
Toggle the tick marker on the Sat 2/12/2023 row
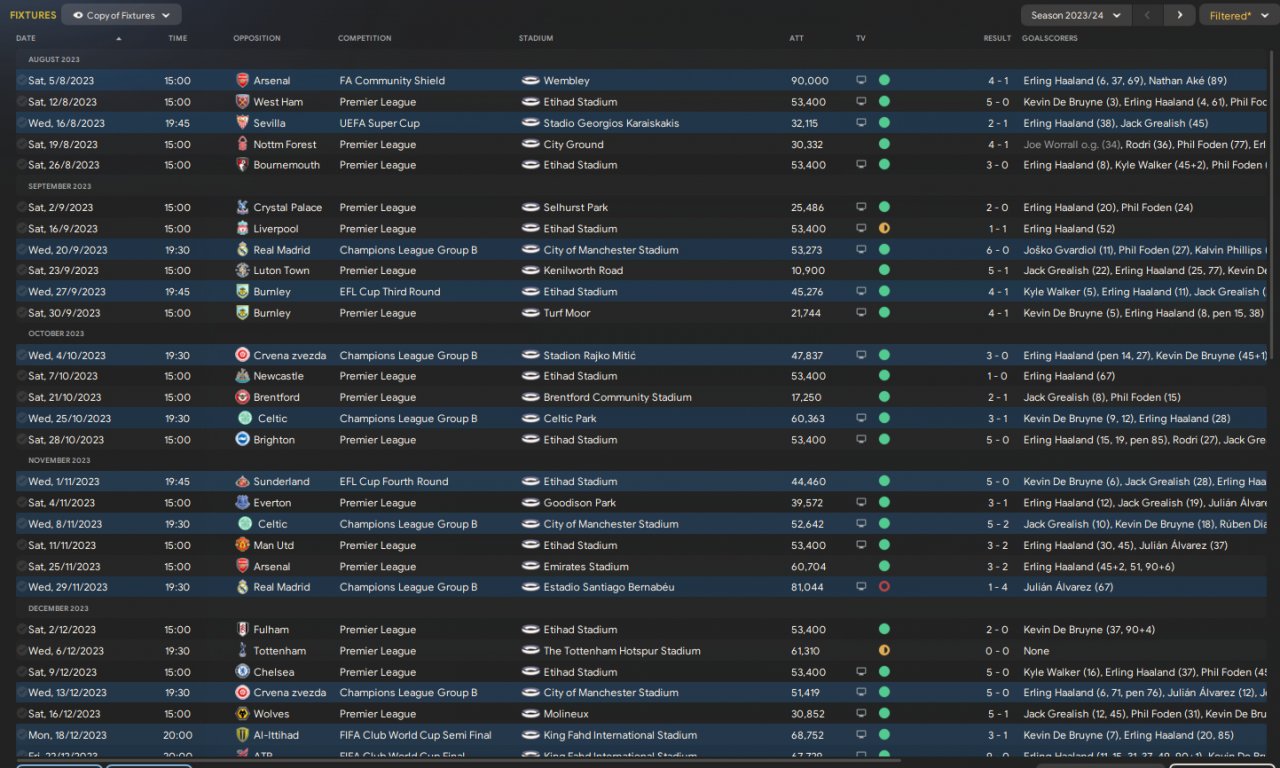pyautogui.click(x=21, y=630)
